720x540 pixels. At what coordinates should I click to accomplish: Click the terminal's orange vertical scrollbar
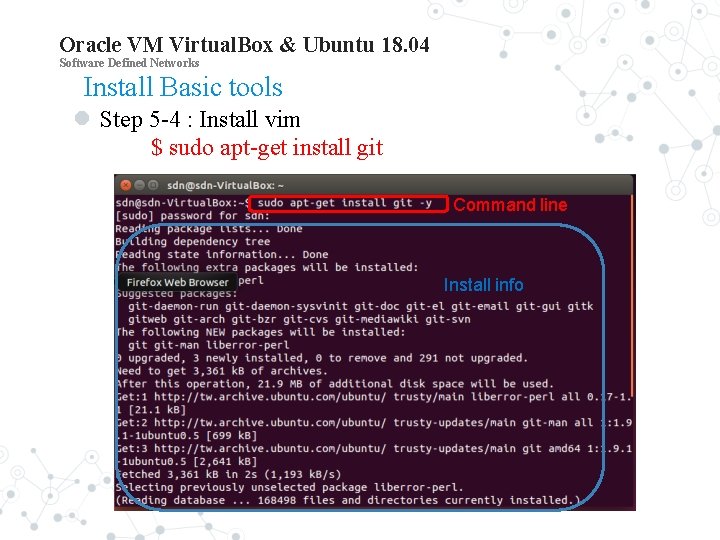click(x=632, y=295)
